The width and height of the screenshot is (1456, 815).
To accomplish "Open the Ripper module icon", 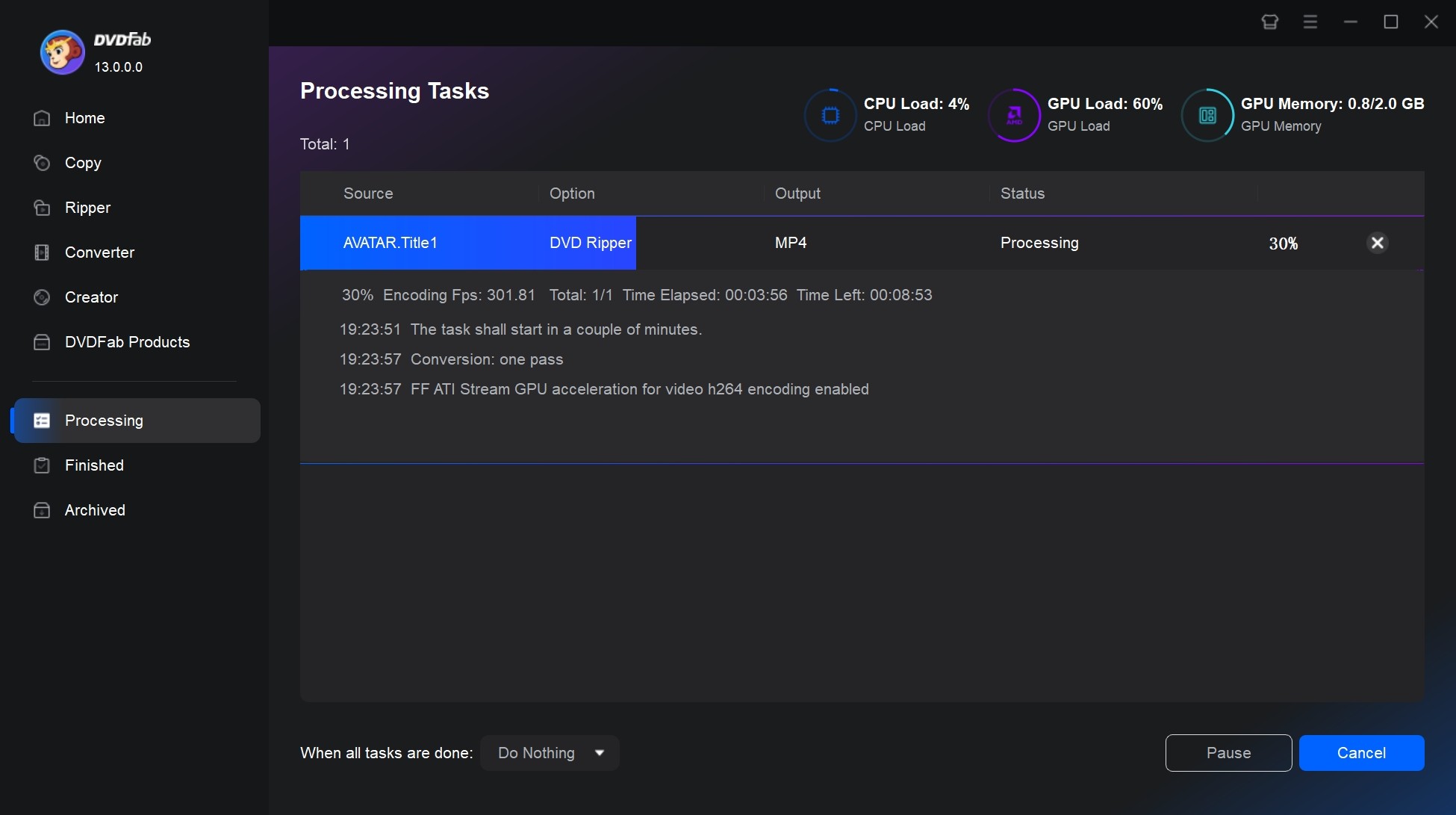I will 40,207.
